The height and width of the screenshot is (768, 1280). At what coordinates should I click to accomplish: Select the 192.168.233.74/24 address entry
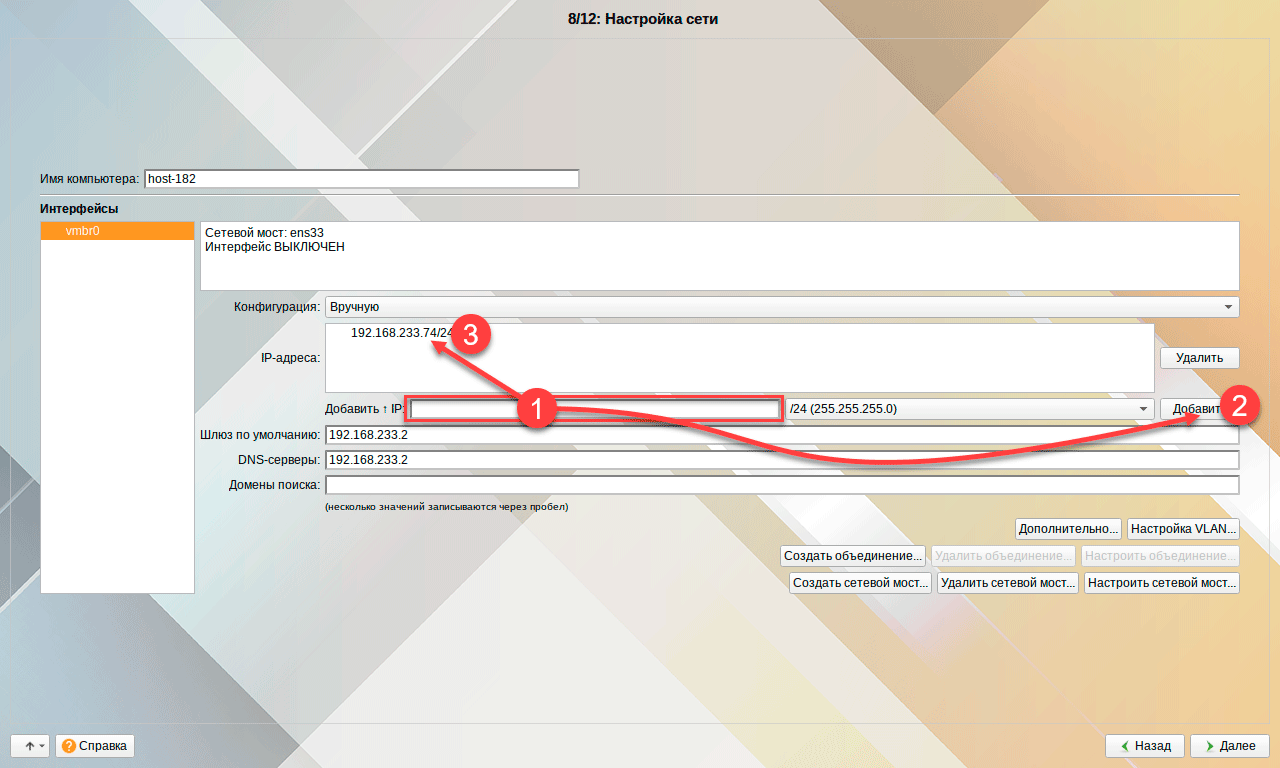click(x=403, y=333)
